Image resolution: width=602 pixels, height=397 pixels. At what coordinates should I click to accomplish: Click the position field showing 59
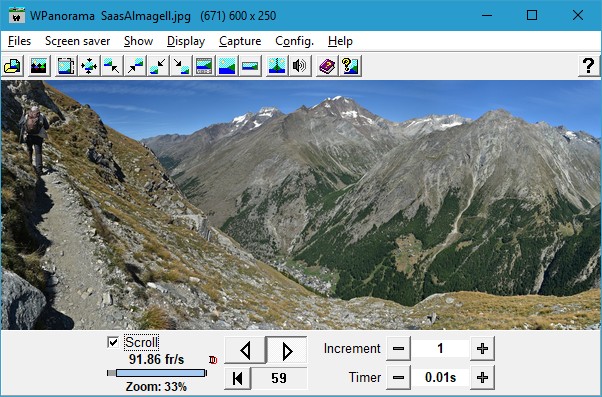(x=279, y=378)
